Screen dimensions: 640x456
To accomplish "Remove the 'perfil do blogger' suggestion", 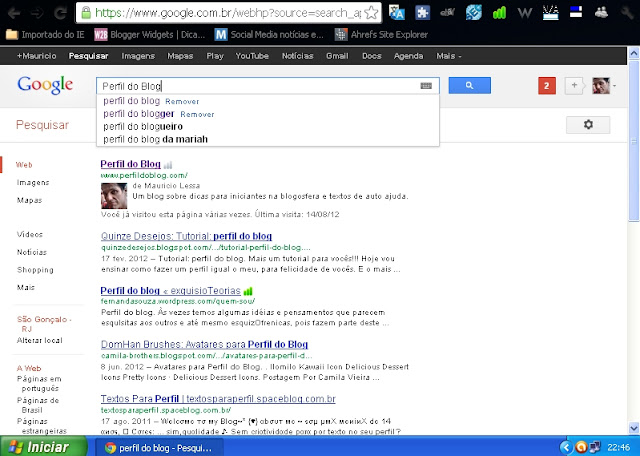I will pos(197,115).
